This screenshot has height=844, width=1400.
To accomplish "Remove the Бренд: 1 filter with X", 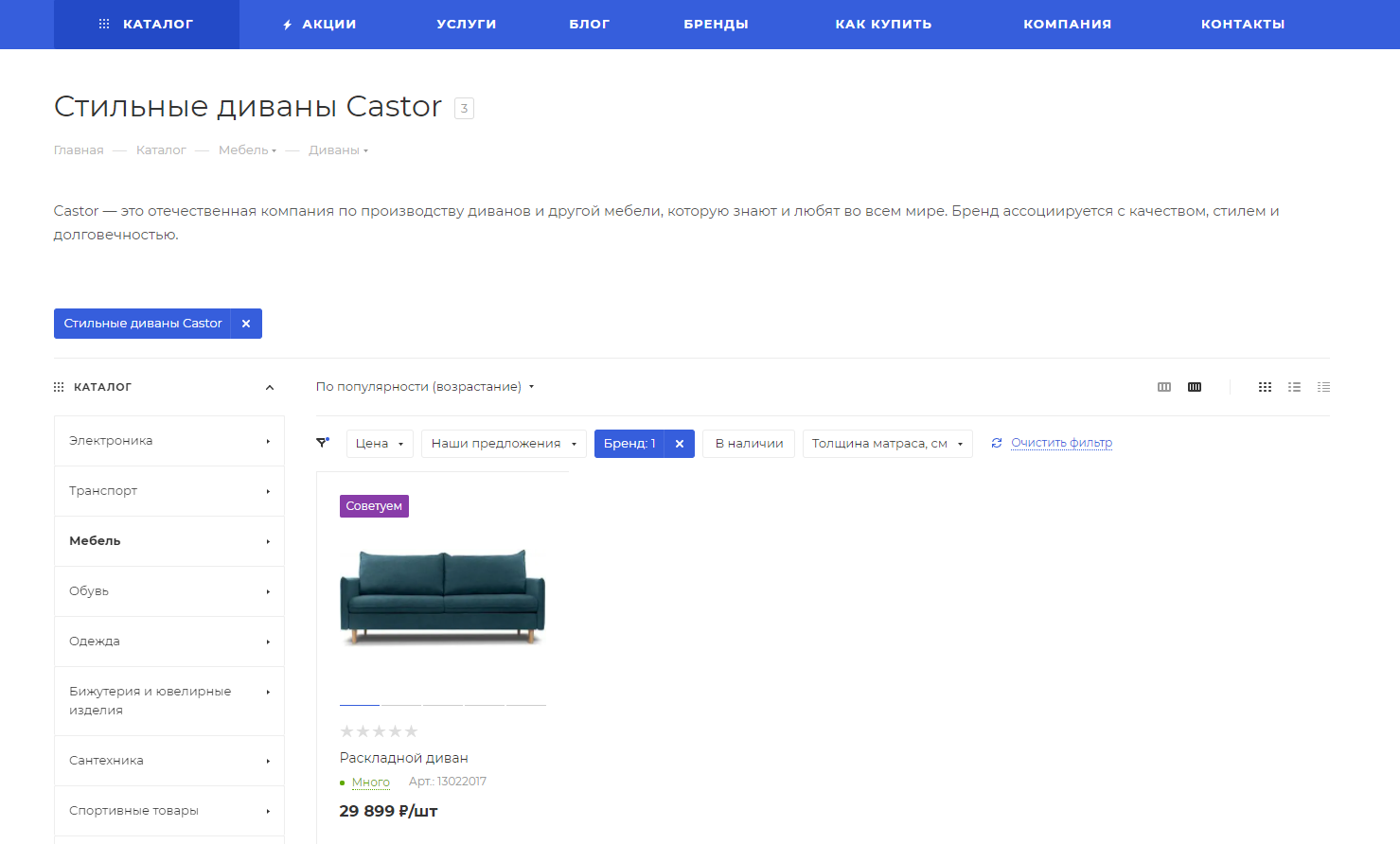I will click(x=680, y=444).
